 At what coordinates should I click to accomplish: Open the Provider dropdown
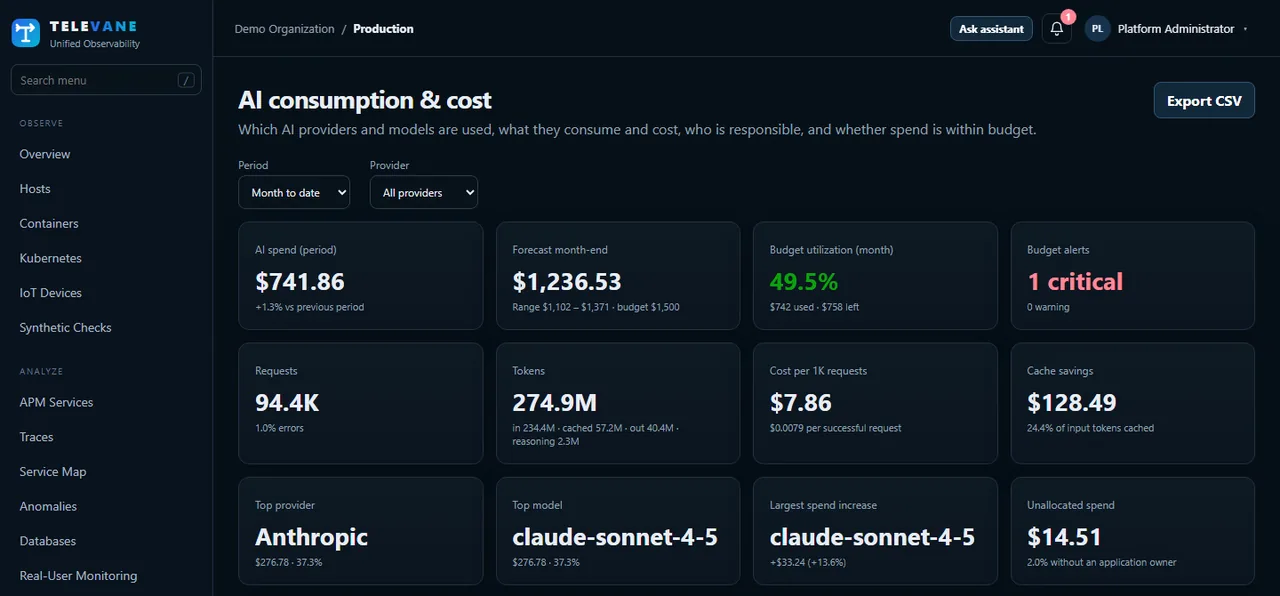pyautogui.click(x=424, y=192)
